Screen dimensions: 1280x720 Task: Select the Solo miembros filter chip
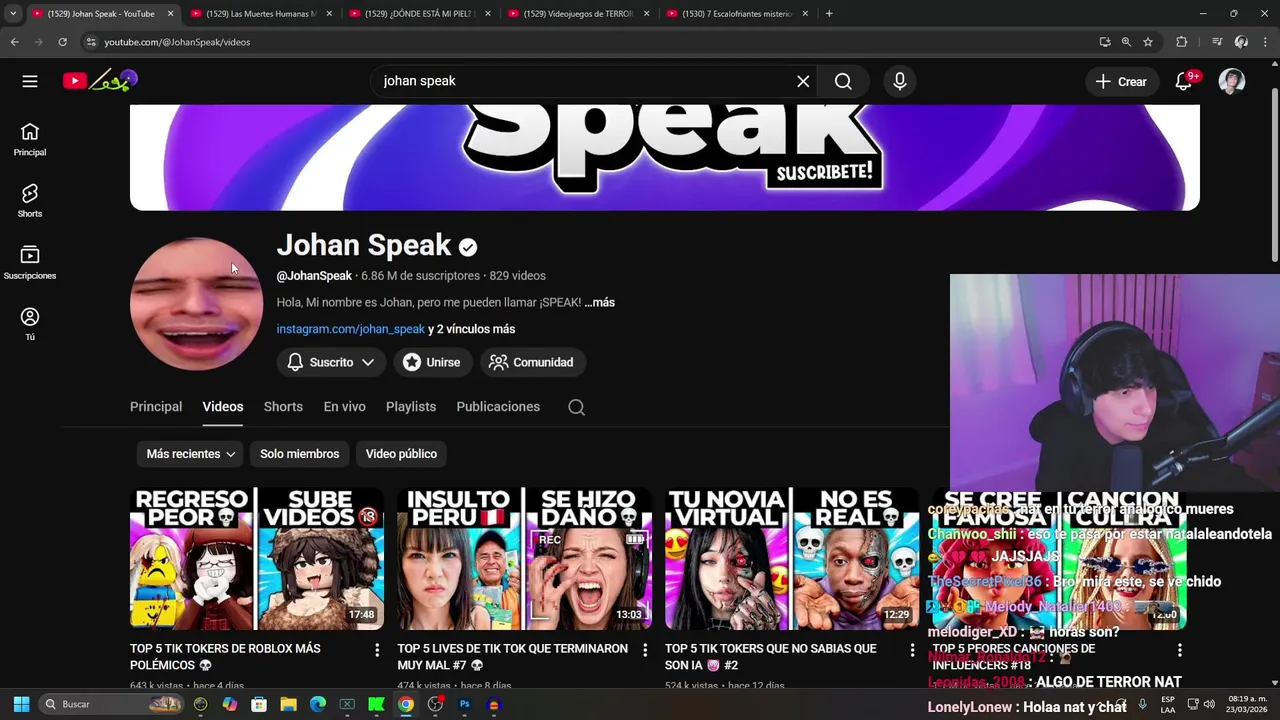(x=300, y=454)
